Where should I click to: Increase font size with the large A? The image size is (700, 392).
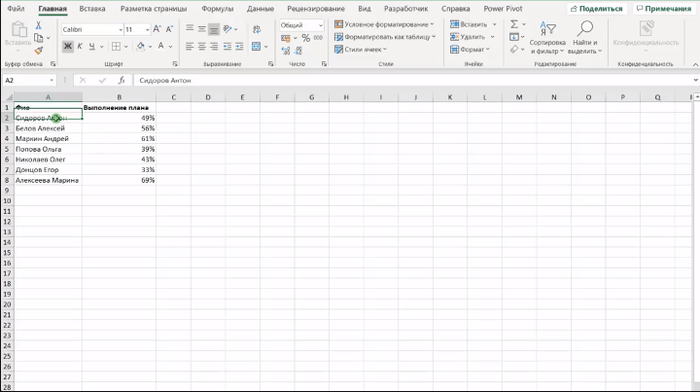tap(157, 29)
